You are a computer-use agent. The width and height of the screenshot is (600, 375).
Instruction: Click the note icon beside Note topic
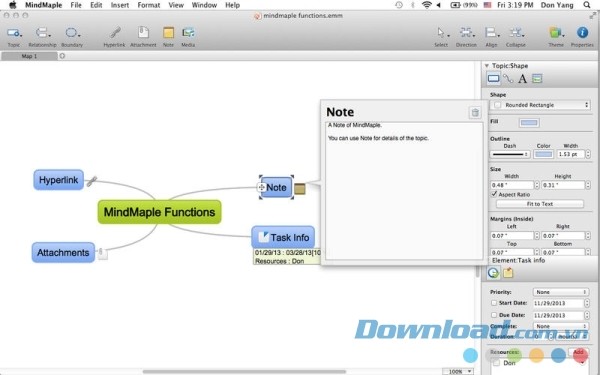point(300,189)
